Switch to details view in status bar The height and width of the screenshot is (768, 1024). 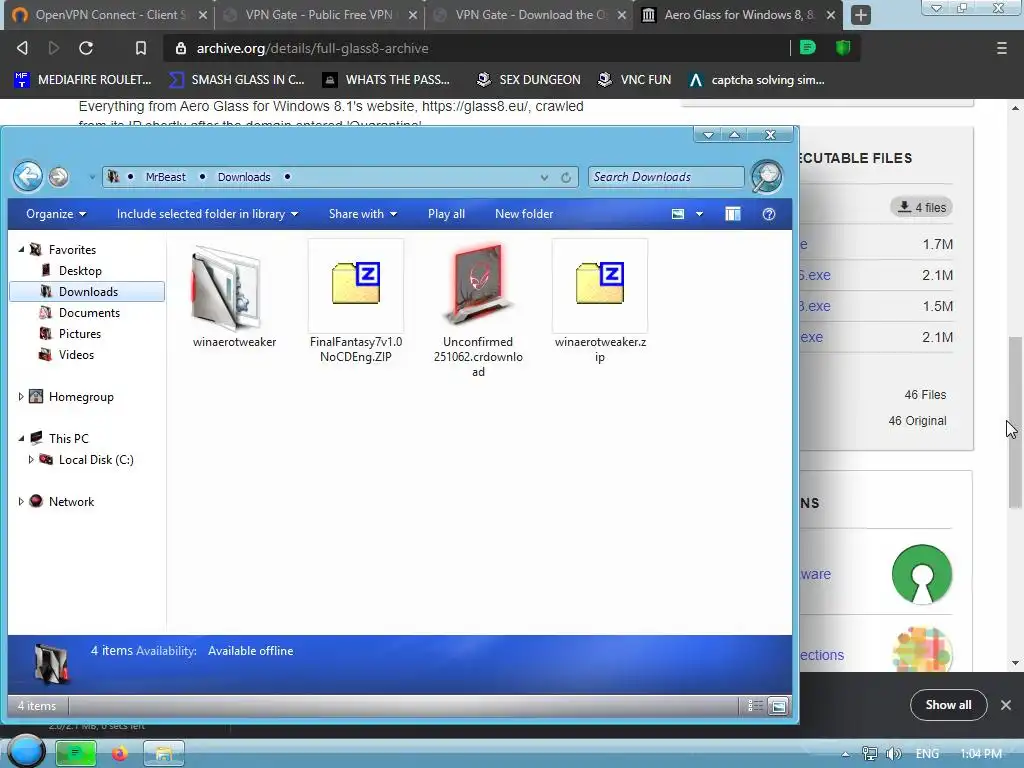[755, 705]
